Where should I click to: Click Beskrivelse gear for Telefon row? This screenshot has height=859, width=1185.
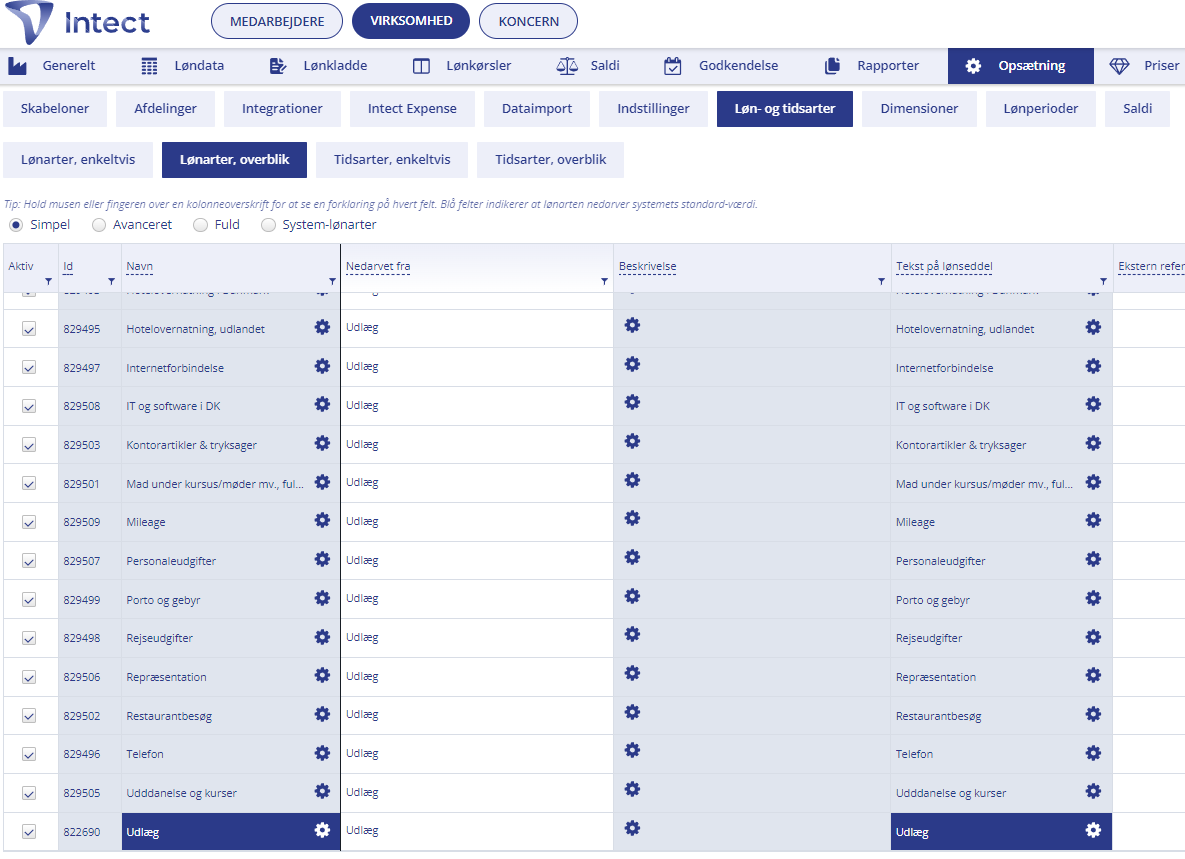coord(633,750)
